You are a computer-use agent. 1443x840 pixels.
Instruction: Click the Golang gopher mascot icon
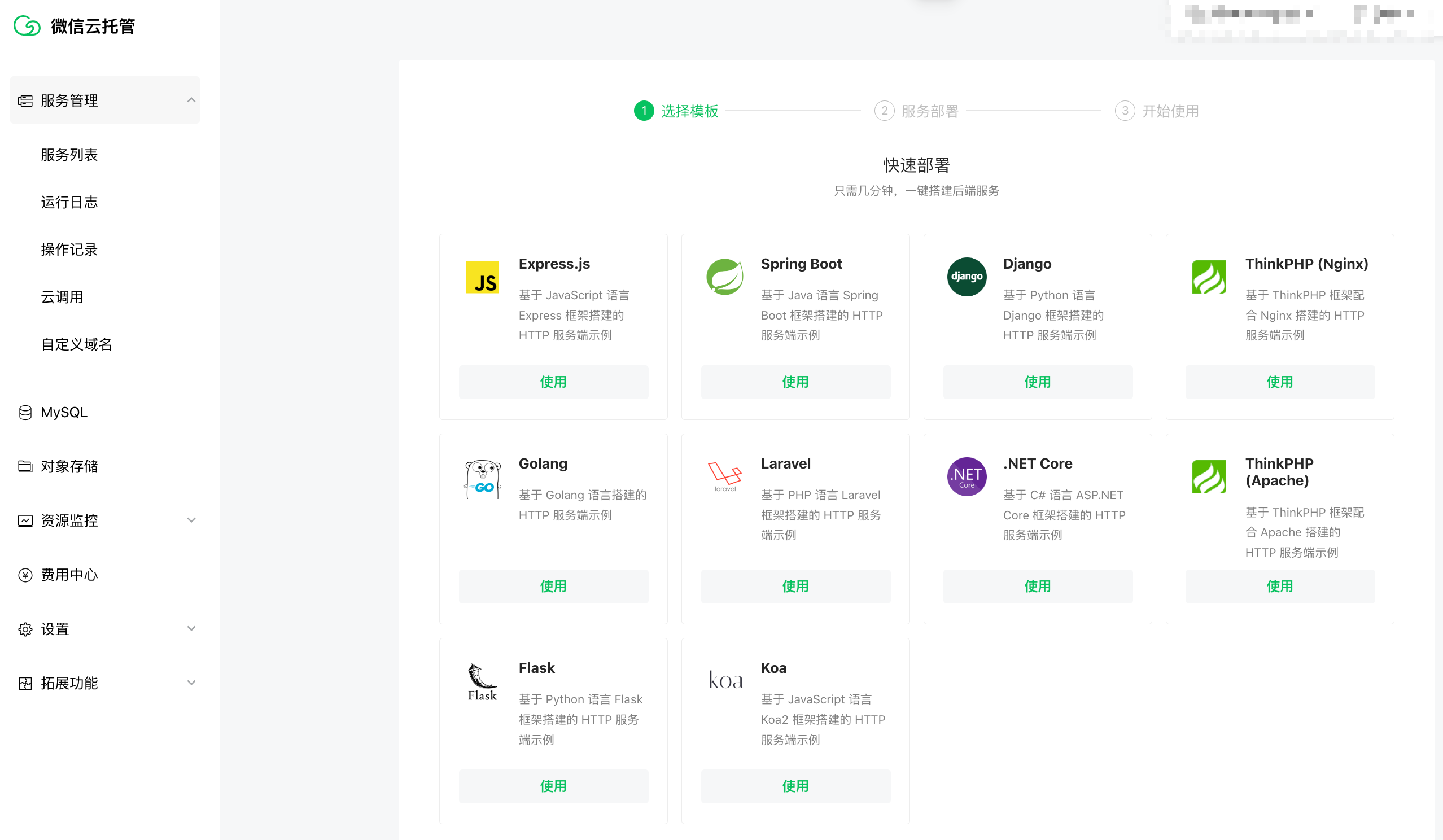tap(482, 479)
